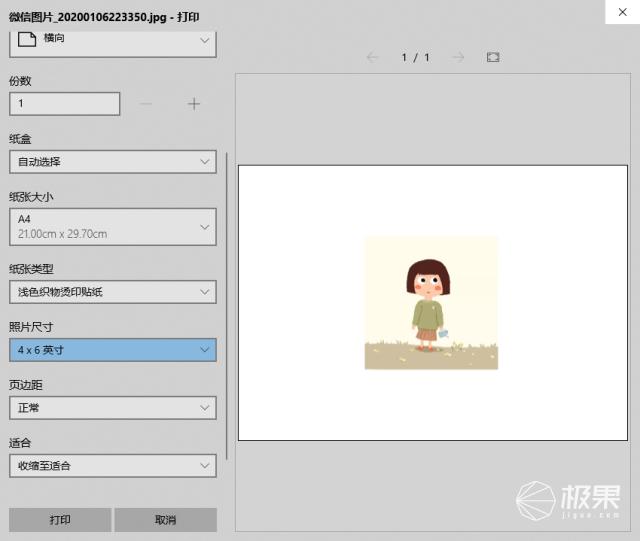Screen dimensions: 640x541
Task: Open the A4 paper size dropdown
Action: 113,227
